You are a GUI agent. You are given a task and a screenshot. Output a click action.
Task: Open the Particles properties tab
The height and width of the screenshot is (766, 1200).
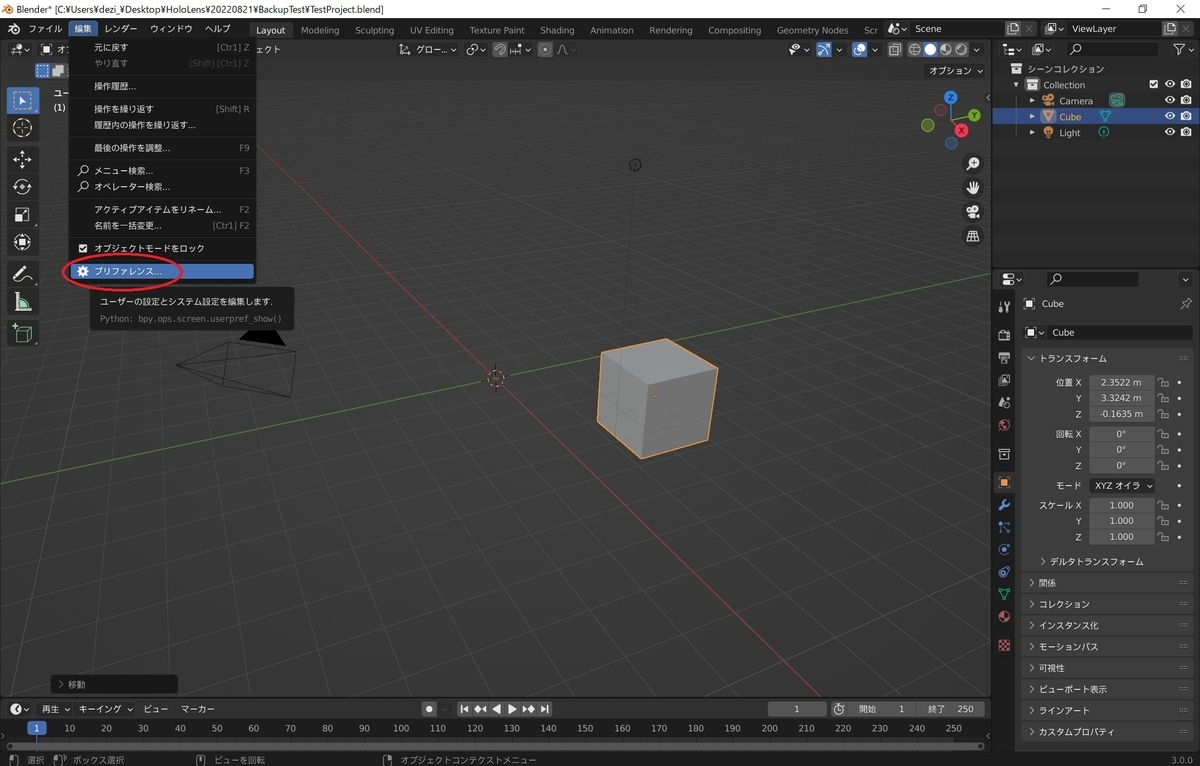tap(1004, 527)
